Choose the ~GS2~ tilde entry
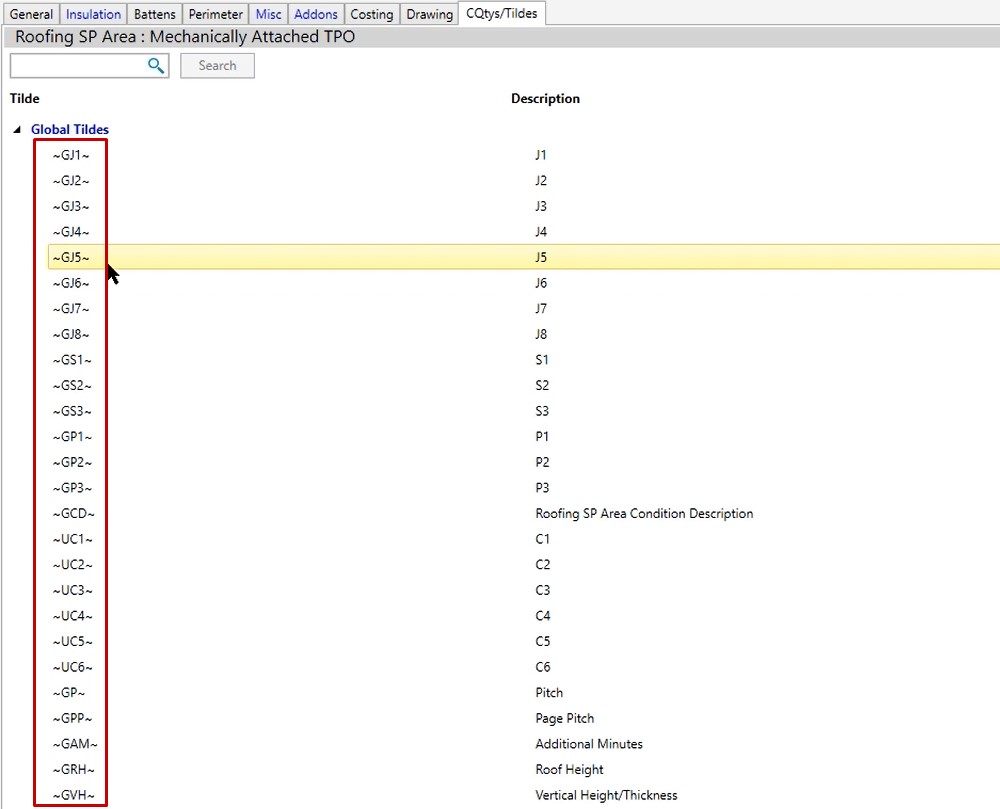 point(71,385)
